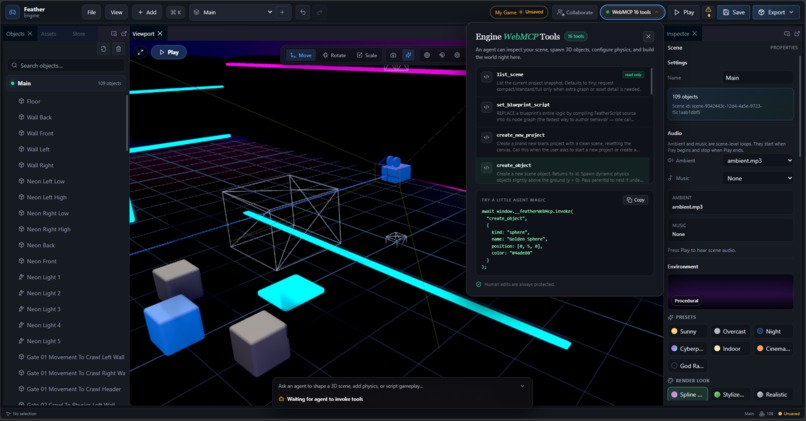Select the Sunny environment preset

(687, 332)
